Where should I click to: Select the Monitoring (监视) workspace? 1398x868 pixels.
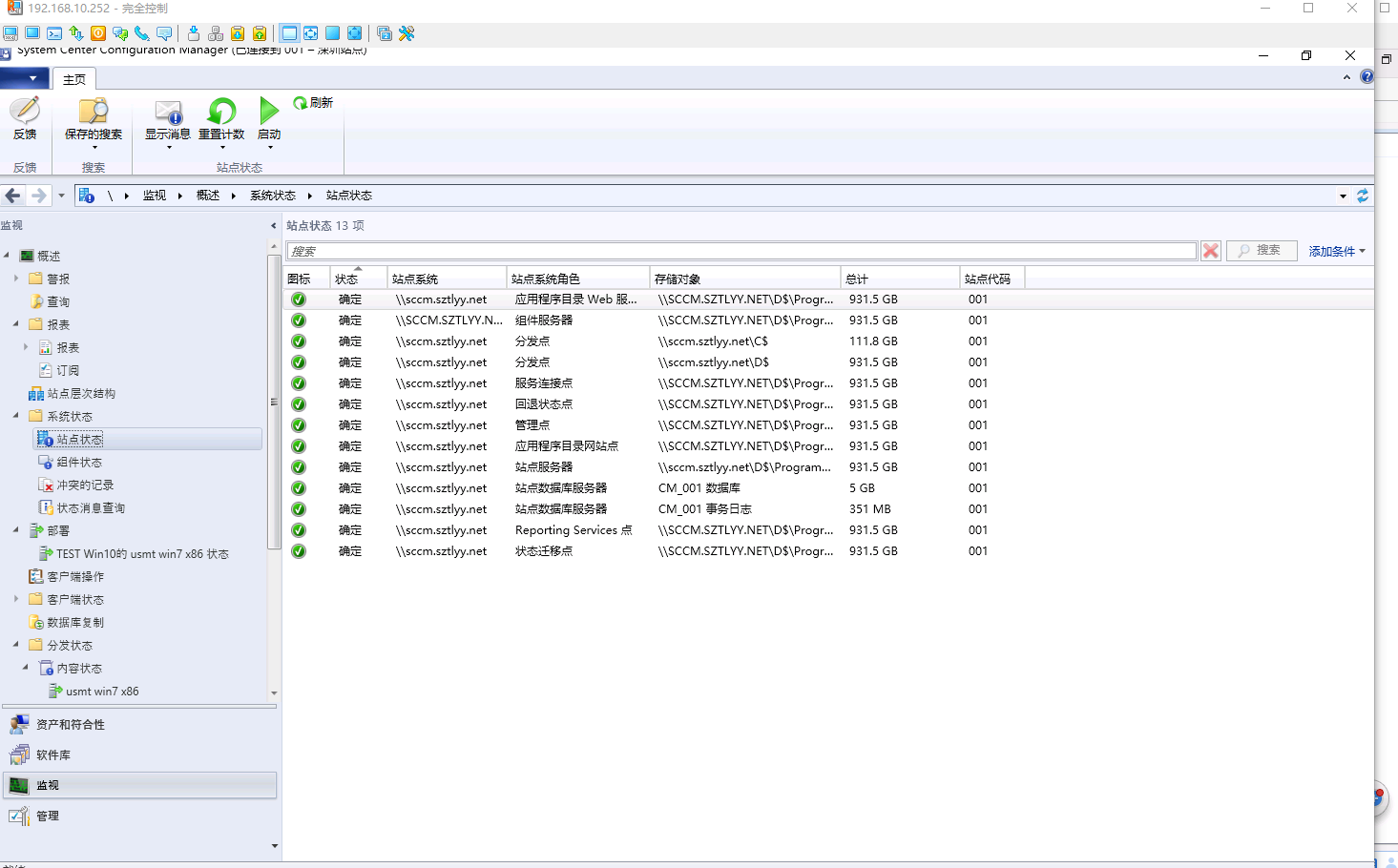139,786
